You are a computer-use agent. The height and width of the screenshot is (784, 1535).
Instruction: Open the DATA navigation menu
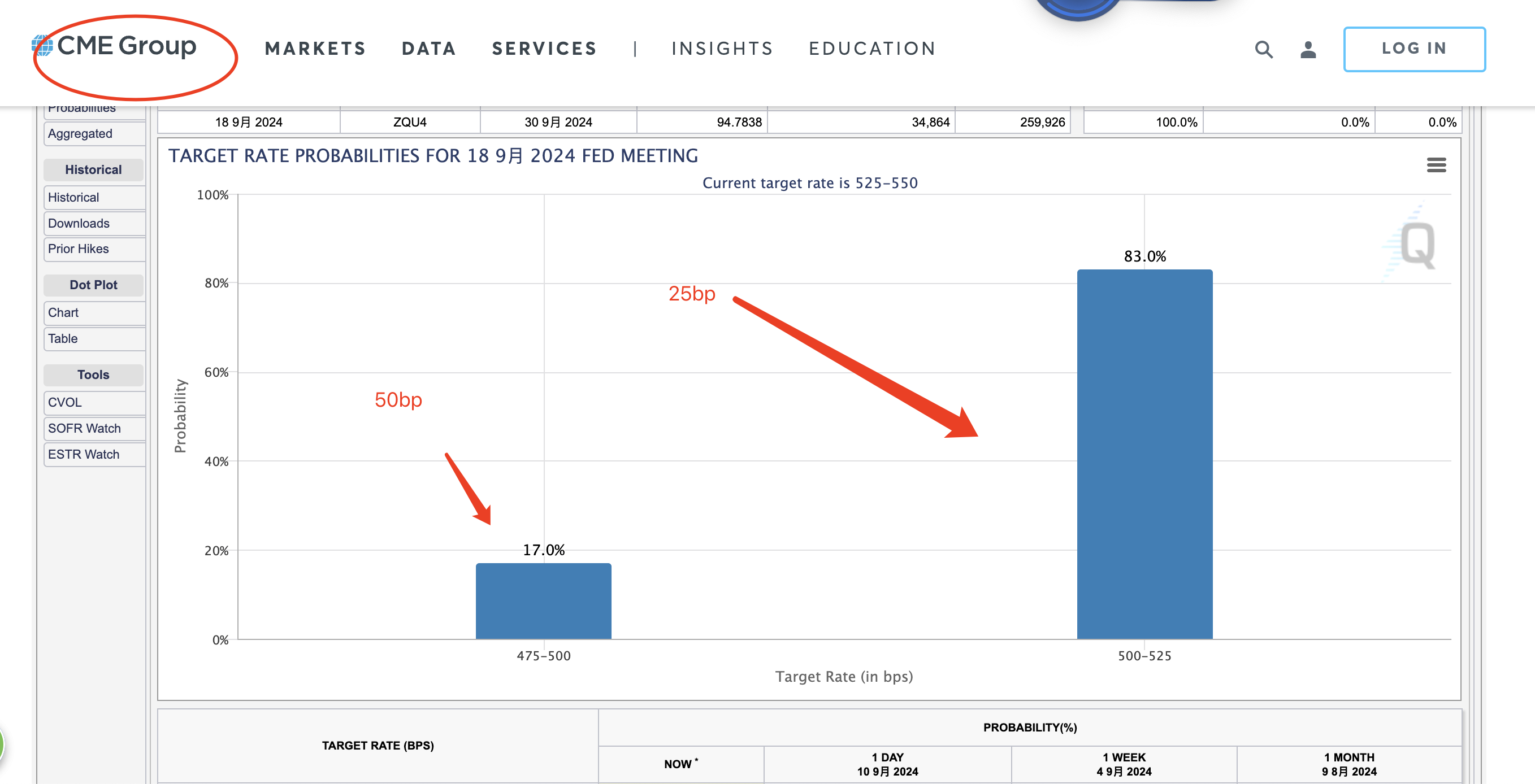[x=429, y=48]
